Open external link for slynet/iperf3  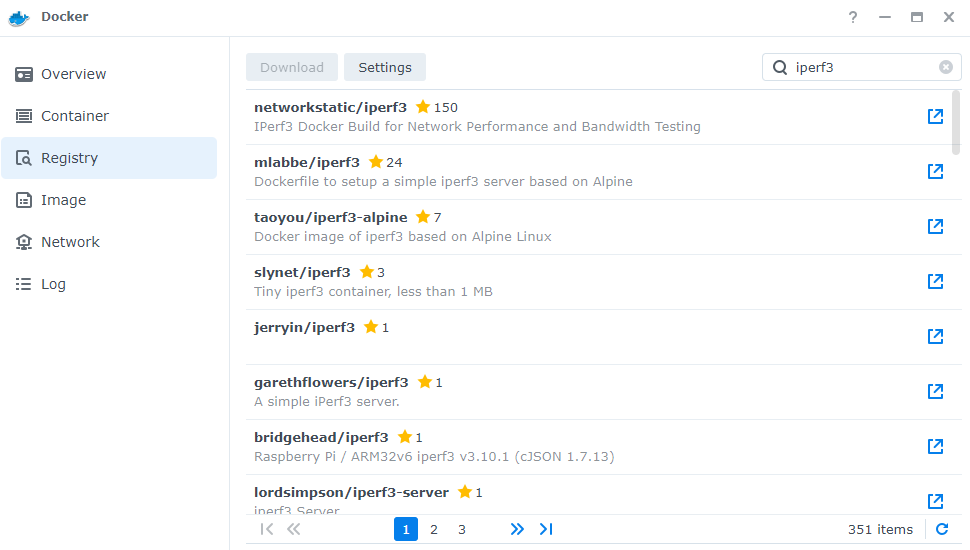(935, 281)
